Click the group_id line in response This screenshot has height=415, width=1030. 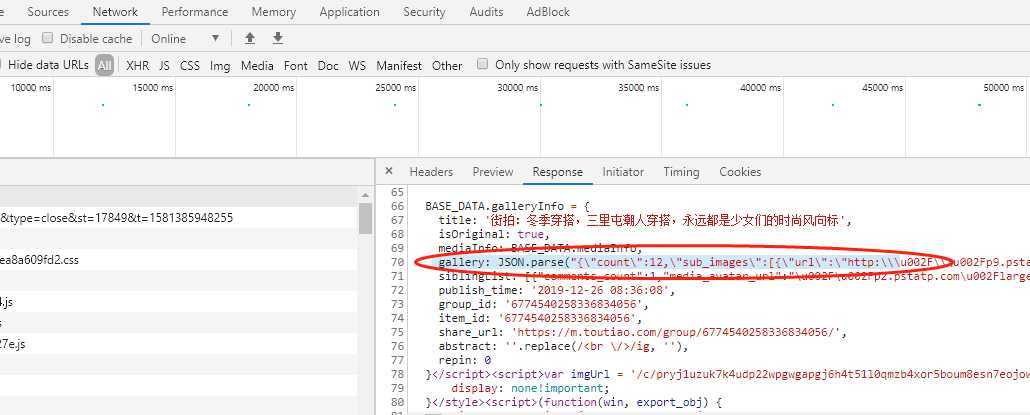coord(543,304)
